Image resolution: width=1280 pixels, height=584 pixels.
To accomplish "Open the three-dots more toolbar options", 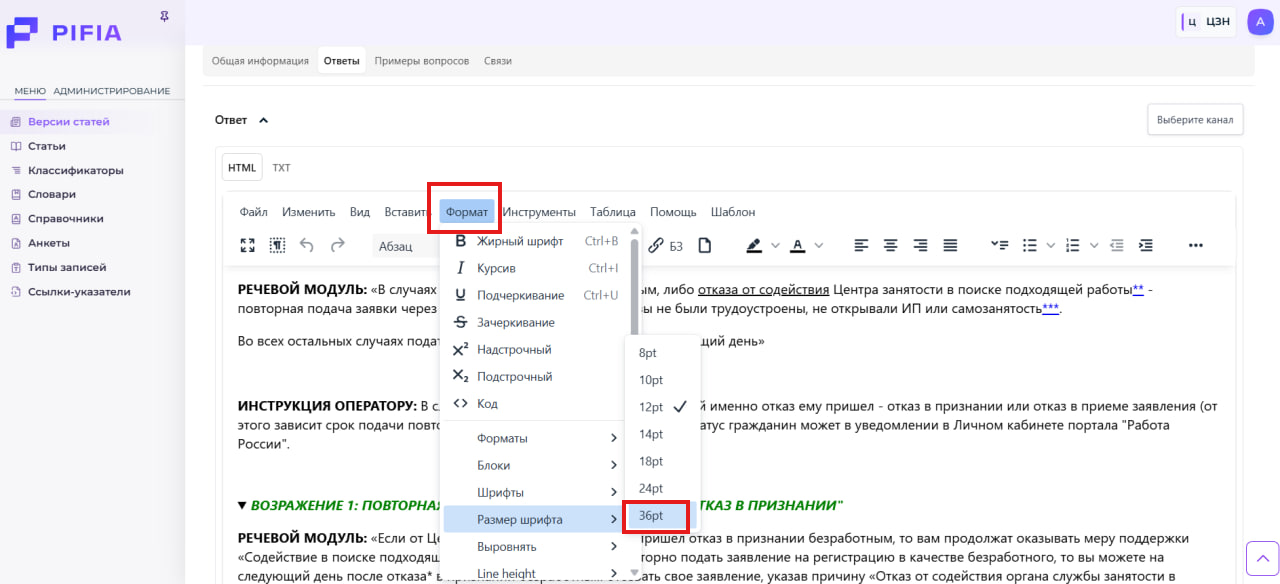I will tap(1195, 245).
